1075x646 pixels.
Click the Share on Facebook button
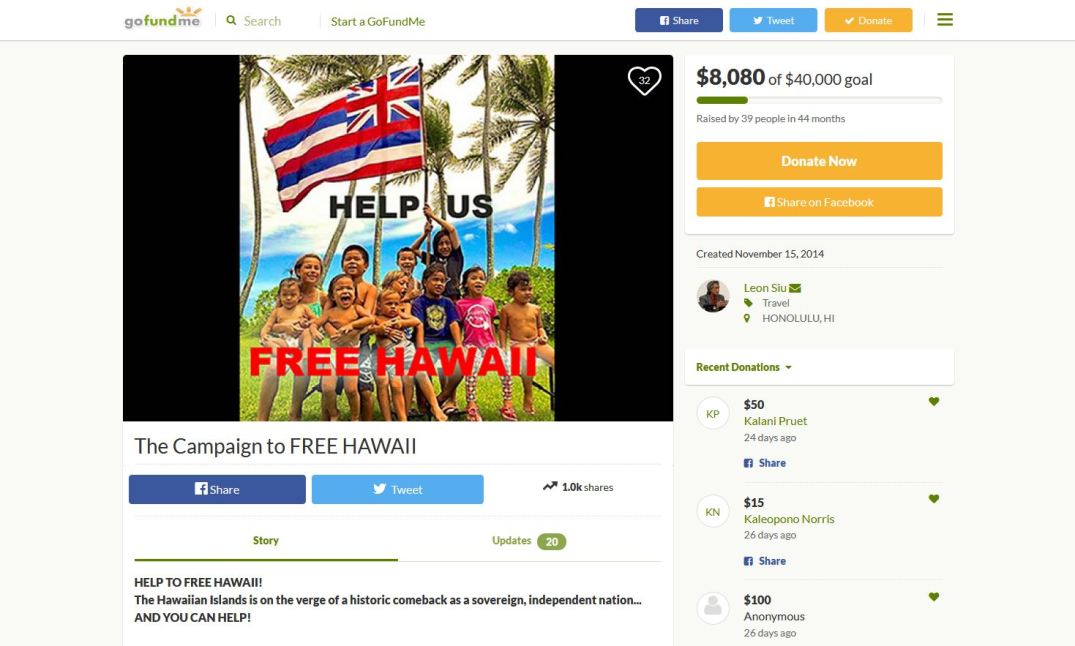819,202
